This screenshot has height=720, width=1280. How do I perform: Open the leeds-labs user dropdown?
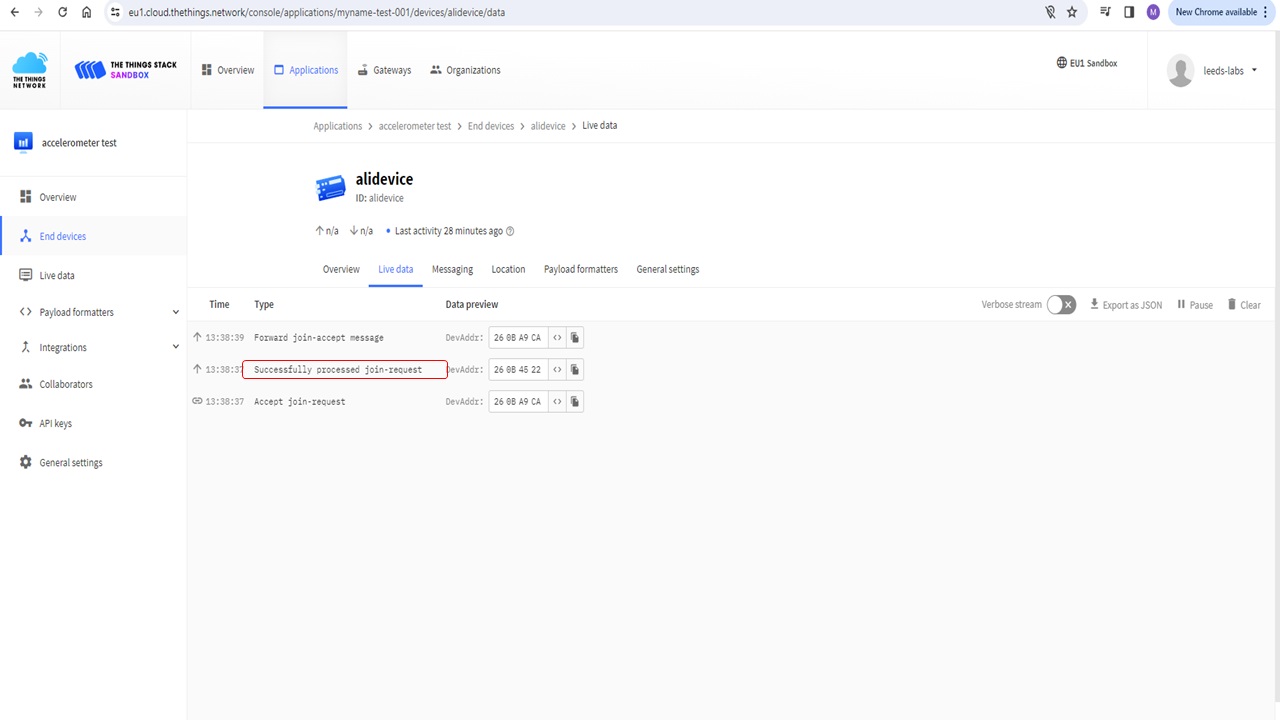tap(1212, 71)
